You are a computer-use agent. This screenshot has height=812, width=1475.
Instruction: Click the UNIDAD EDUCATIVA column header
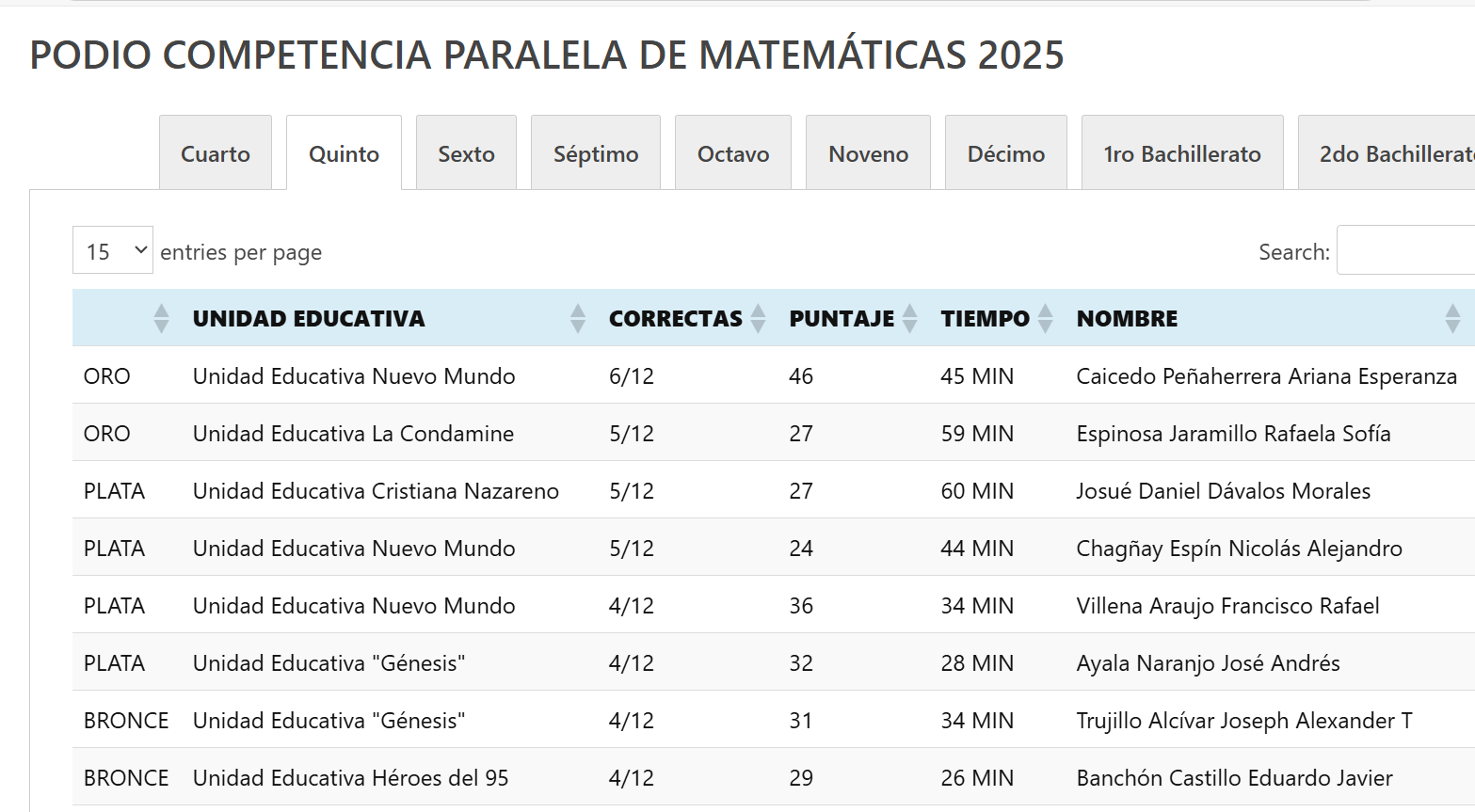[309, 319]
